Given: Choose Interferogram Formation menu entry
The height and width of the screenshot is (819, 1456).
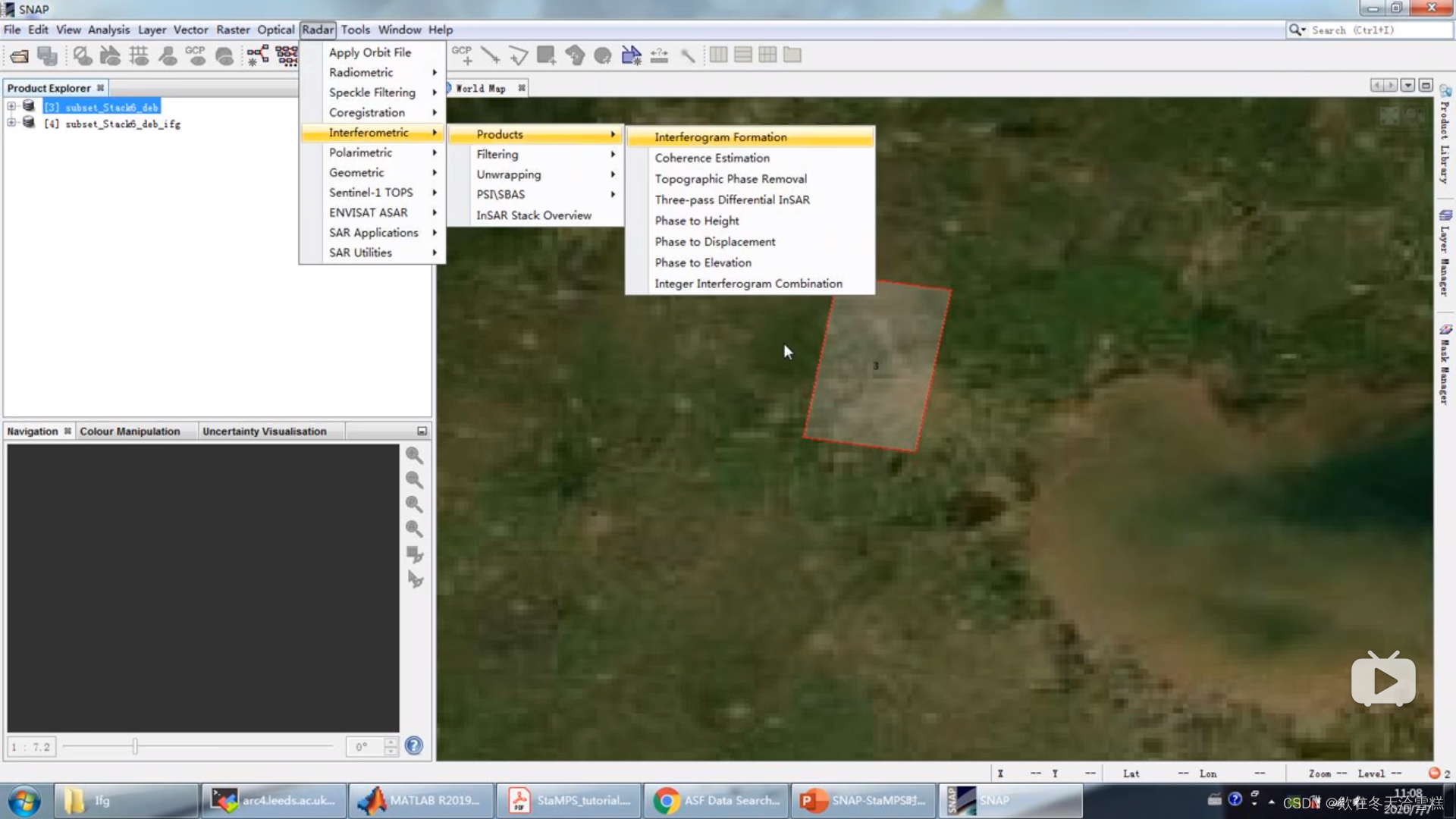Looking at the screenshot, I should pyautogui.click(x=720, y=137).
